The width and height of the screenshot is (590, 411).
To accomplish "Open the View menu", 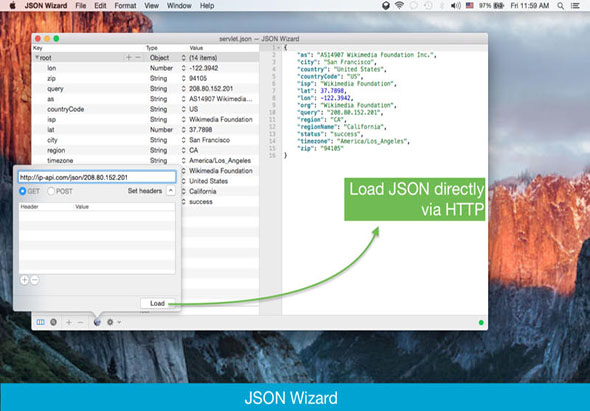I will [151, 6].
